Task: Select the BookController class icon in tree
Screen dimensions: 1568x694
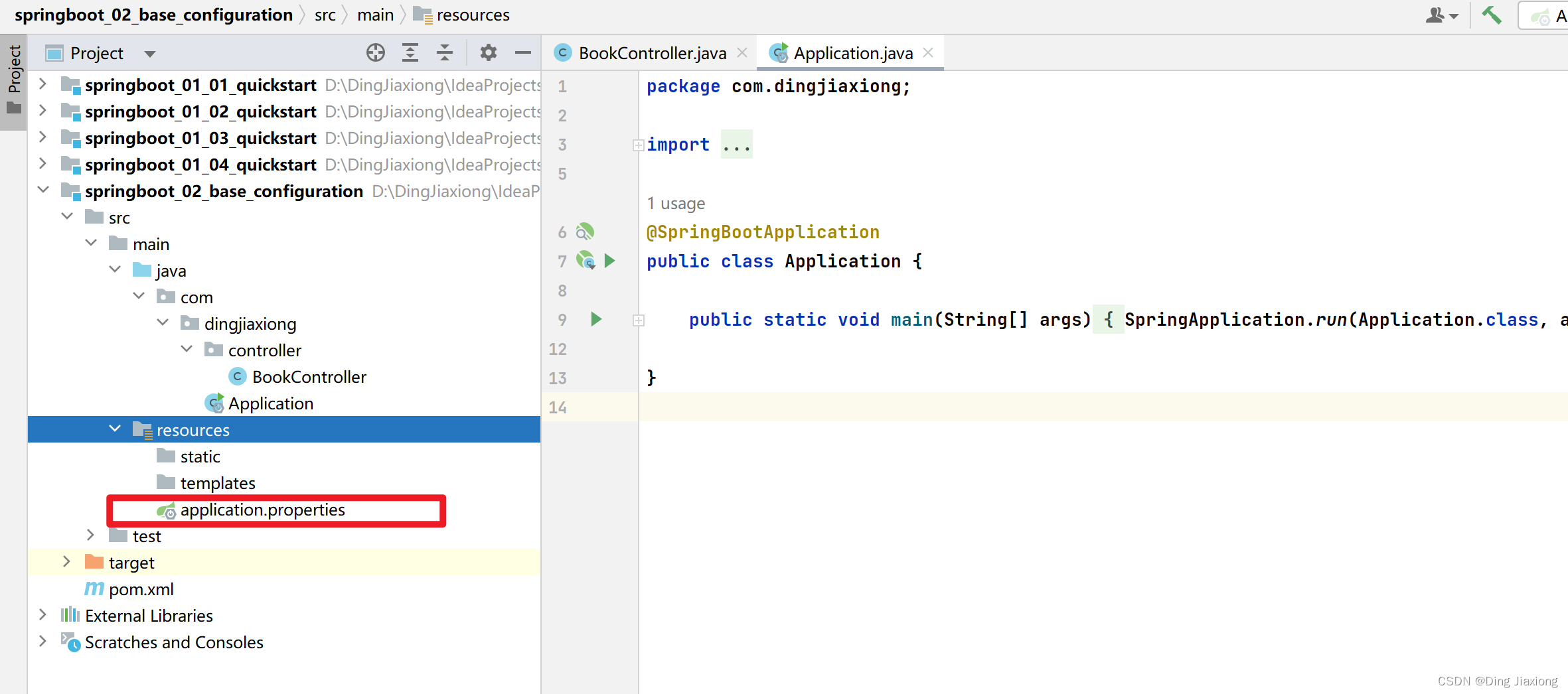Action: (237, 376)
